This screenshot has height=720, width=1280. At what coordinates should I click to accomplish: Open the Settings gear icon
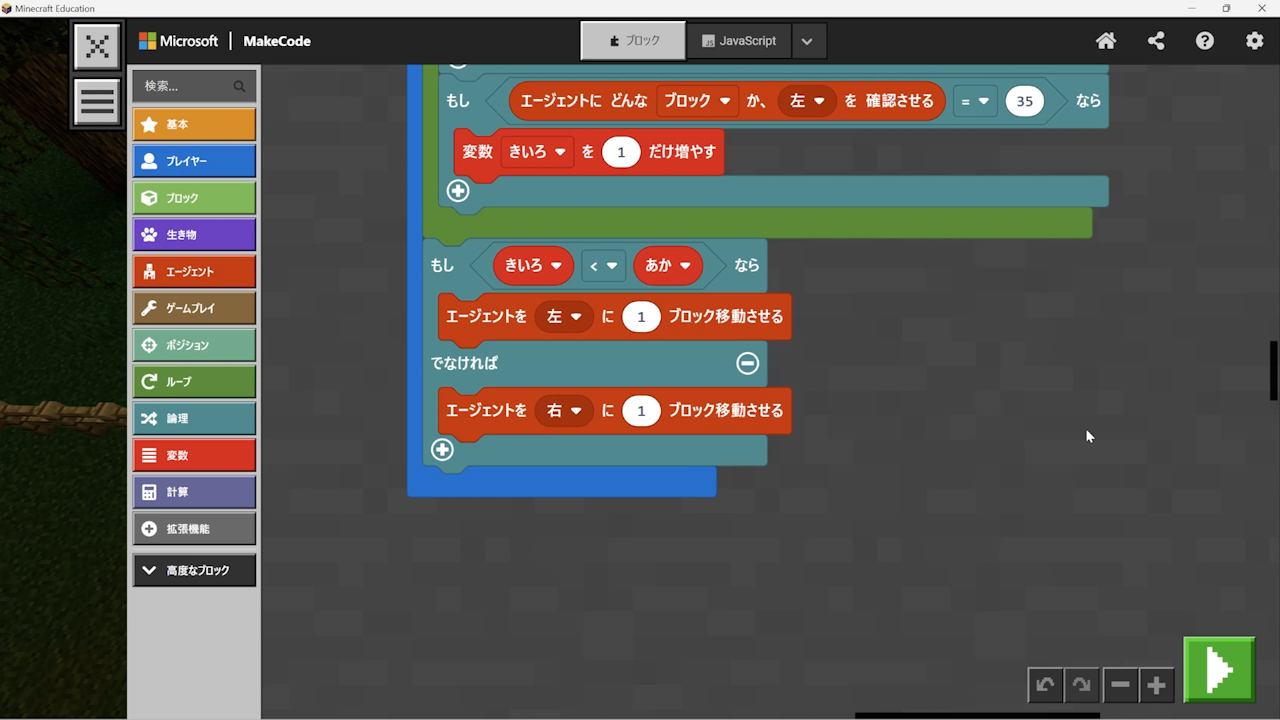[1254, 41]
